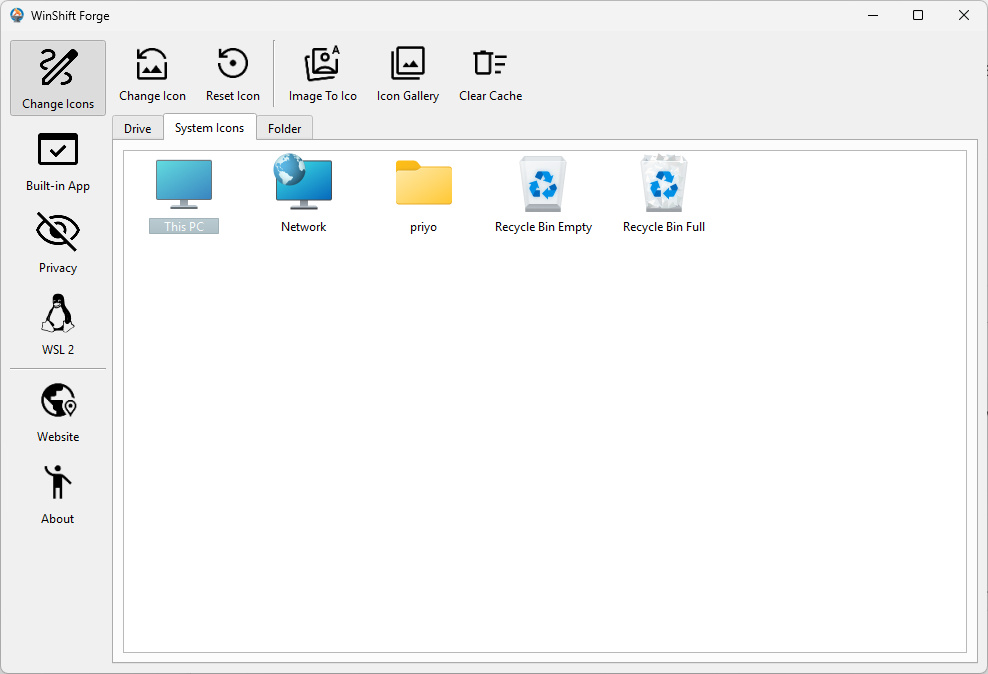Show the About page
Screen dimensions: 988x674
58,494
